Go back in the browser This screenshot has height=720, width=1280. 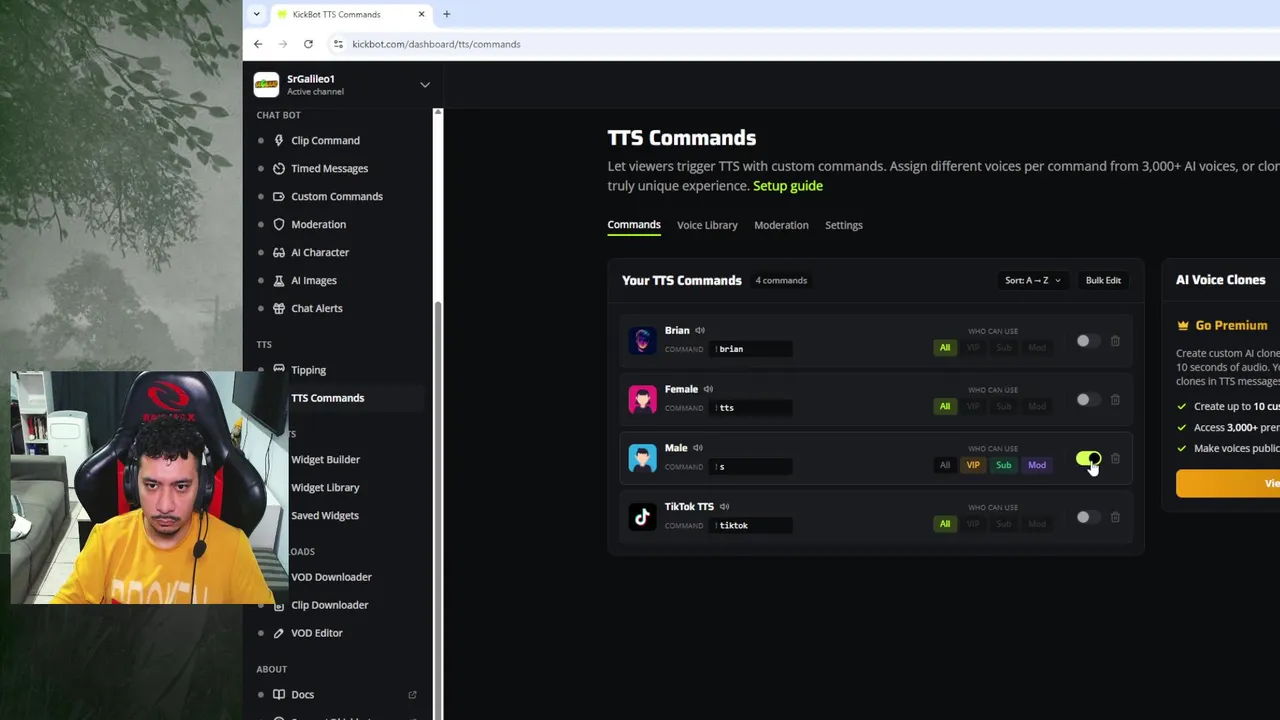click(258, 44)
